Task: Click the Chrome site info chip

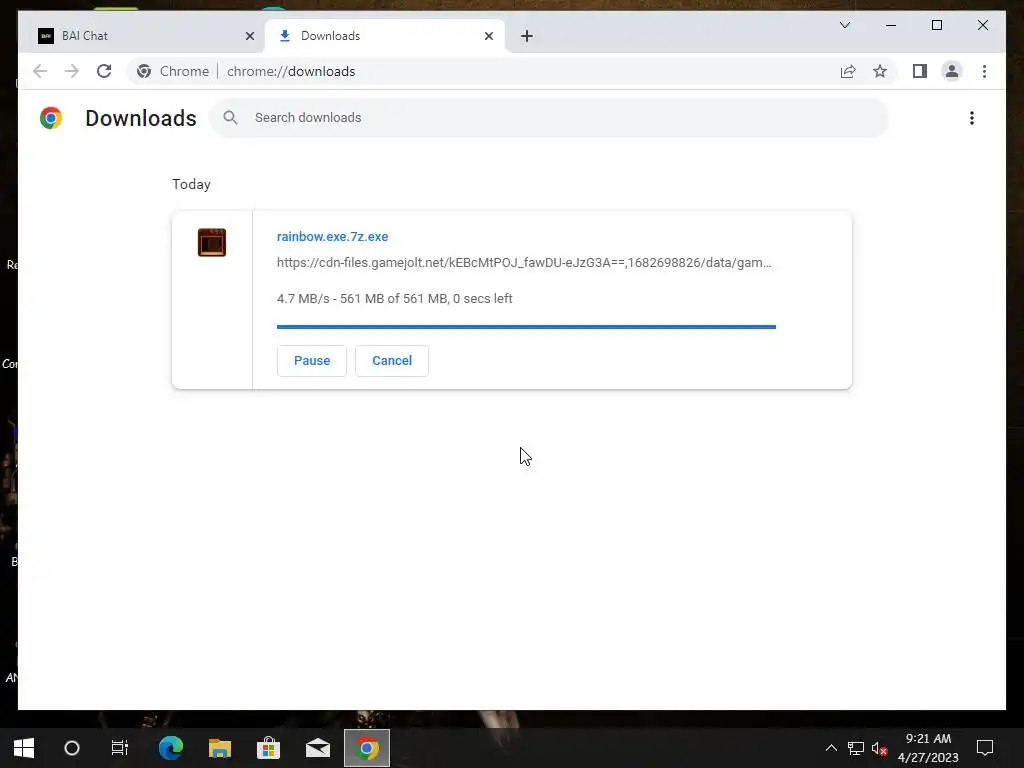Action: (x=172, y=71)
